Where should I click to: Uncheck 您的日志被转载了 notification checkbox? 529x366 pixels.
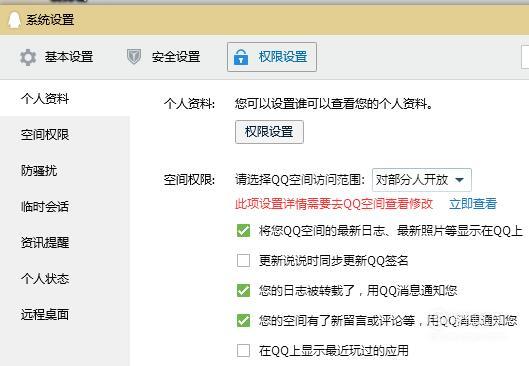click(243, 290)
